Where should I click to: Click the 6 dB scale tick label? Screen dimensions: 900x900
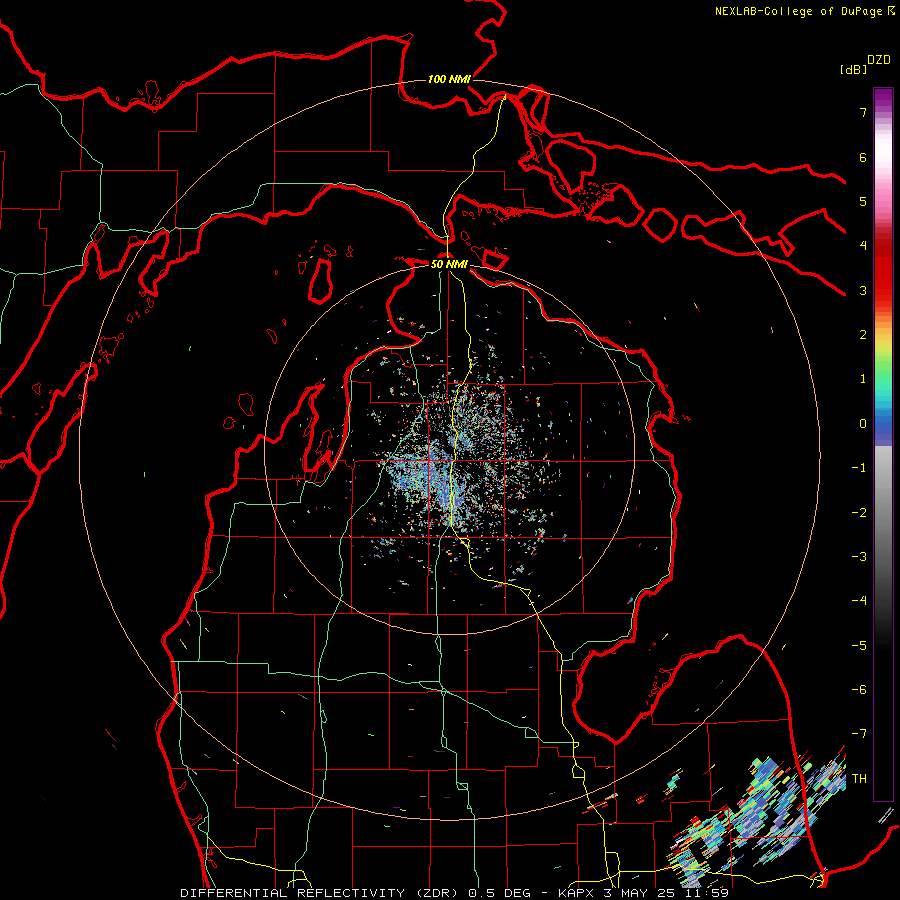pos(863,157)
